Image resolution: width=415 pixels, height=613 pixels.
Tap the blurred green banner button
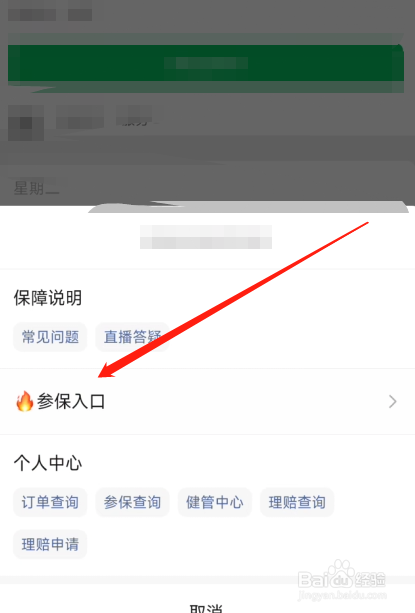click(206, 63)
